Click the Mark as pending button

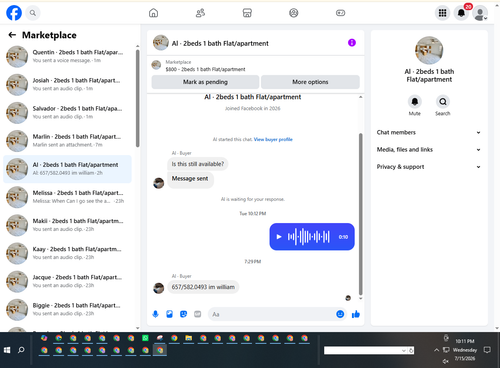[x=205, y=82]
